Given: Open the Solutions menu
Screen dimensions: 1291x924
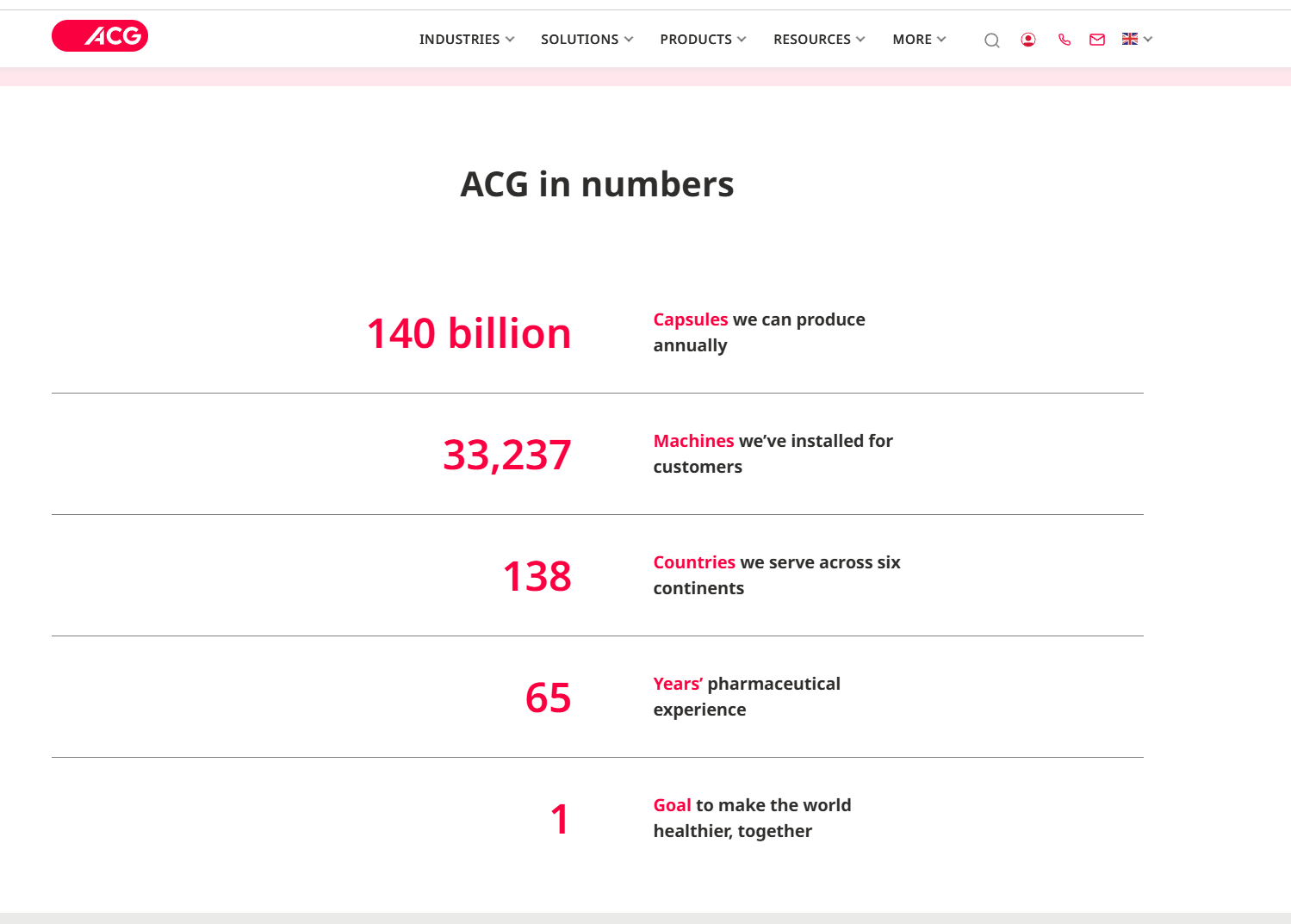Looking at the screenshot, I should click(580, 40).
